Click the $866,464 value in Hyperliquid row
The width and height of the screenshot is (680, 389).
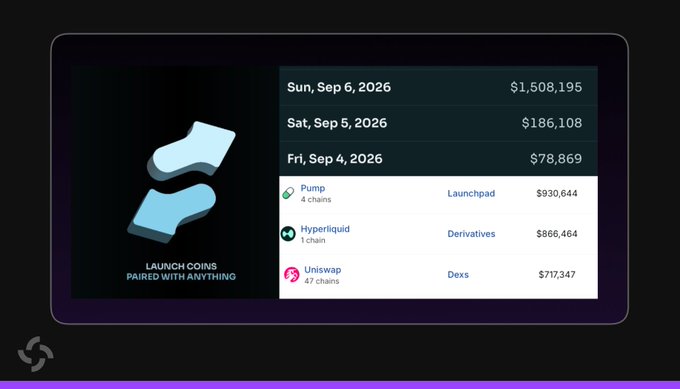(557, 234)
